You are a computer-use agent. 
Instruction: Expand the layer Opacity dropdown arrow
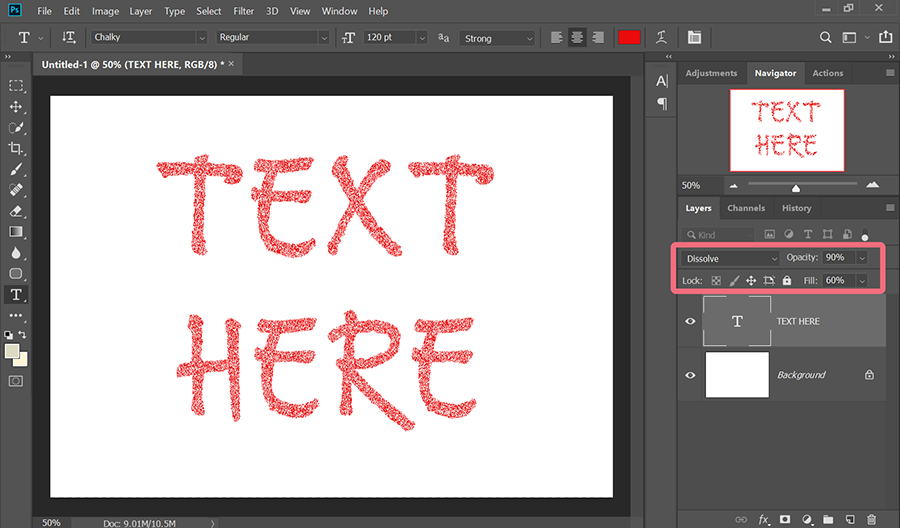pyautogui.click(x=862, y=258)
